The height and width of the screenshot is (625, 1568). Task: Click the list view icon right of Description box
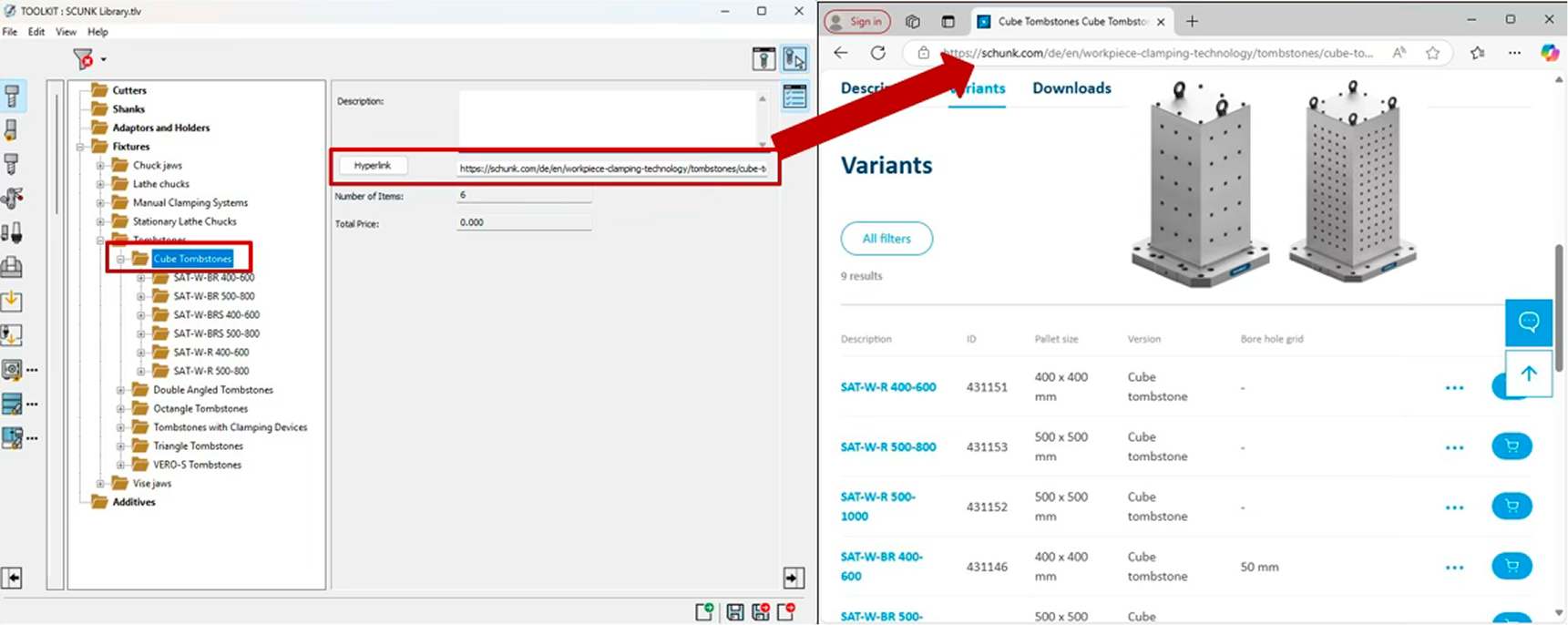pyautogui.click(x=794, y=96)
